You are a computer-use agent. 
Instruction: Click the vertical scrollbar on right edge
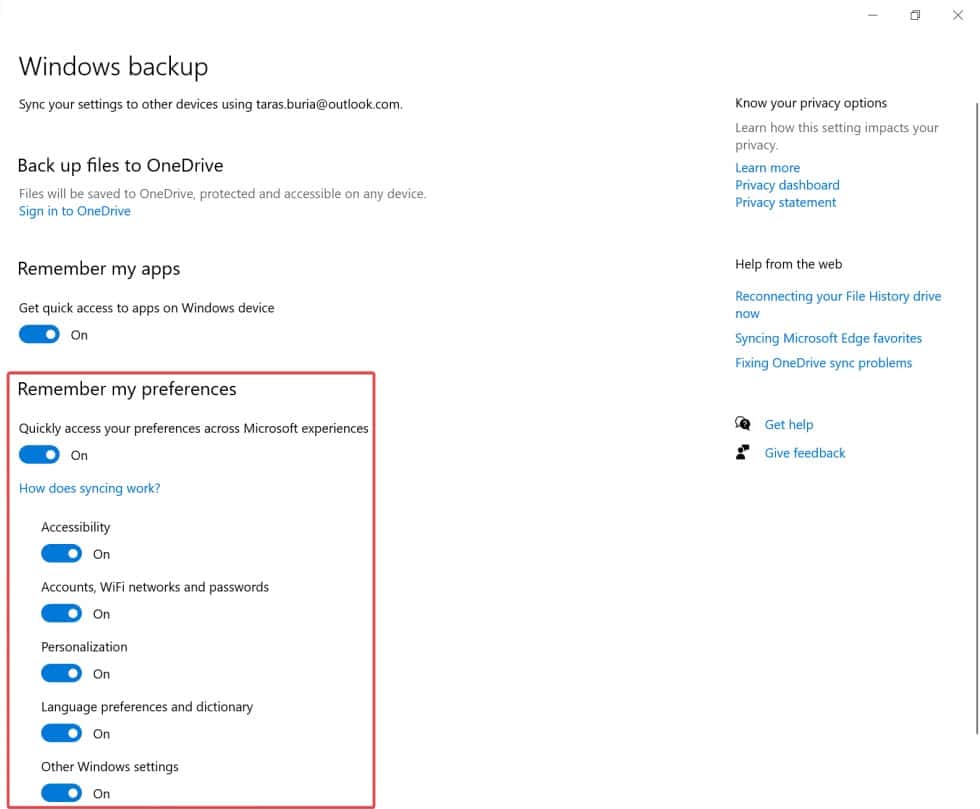click(x=975, y=400)
